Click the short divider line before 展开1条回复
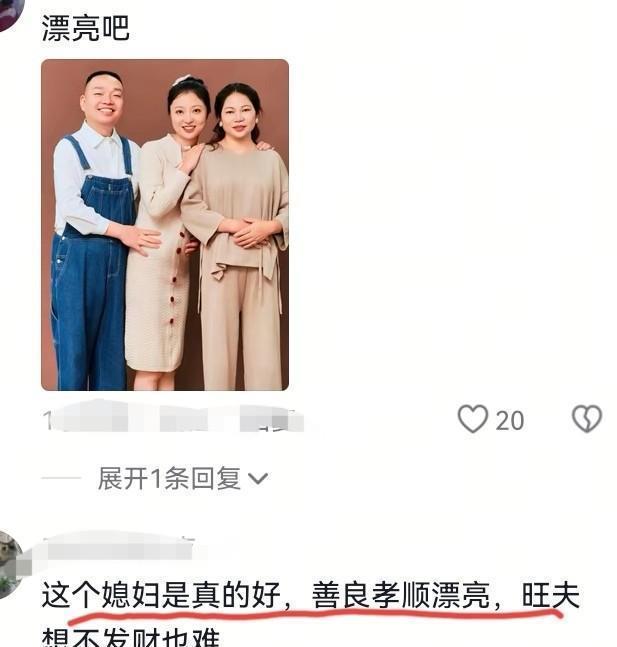This screenshot has width=617, height=647. [x=61, y=478]
